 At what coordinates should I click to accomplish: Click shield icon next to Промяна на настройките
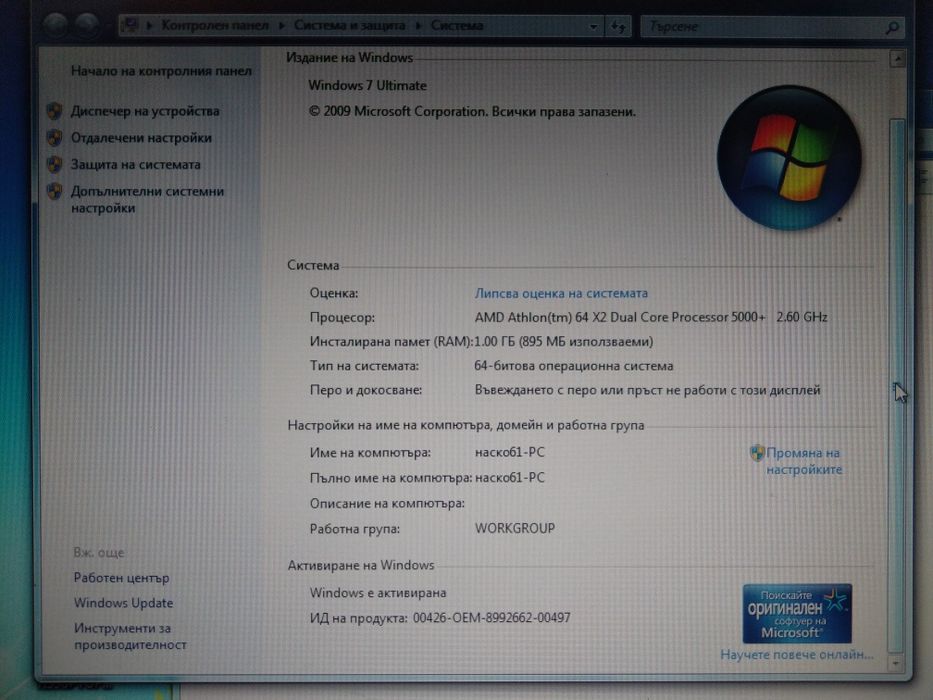pyautogui.click(x=757, y=454)
